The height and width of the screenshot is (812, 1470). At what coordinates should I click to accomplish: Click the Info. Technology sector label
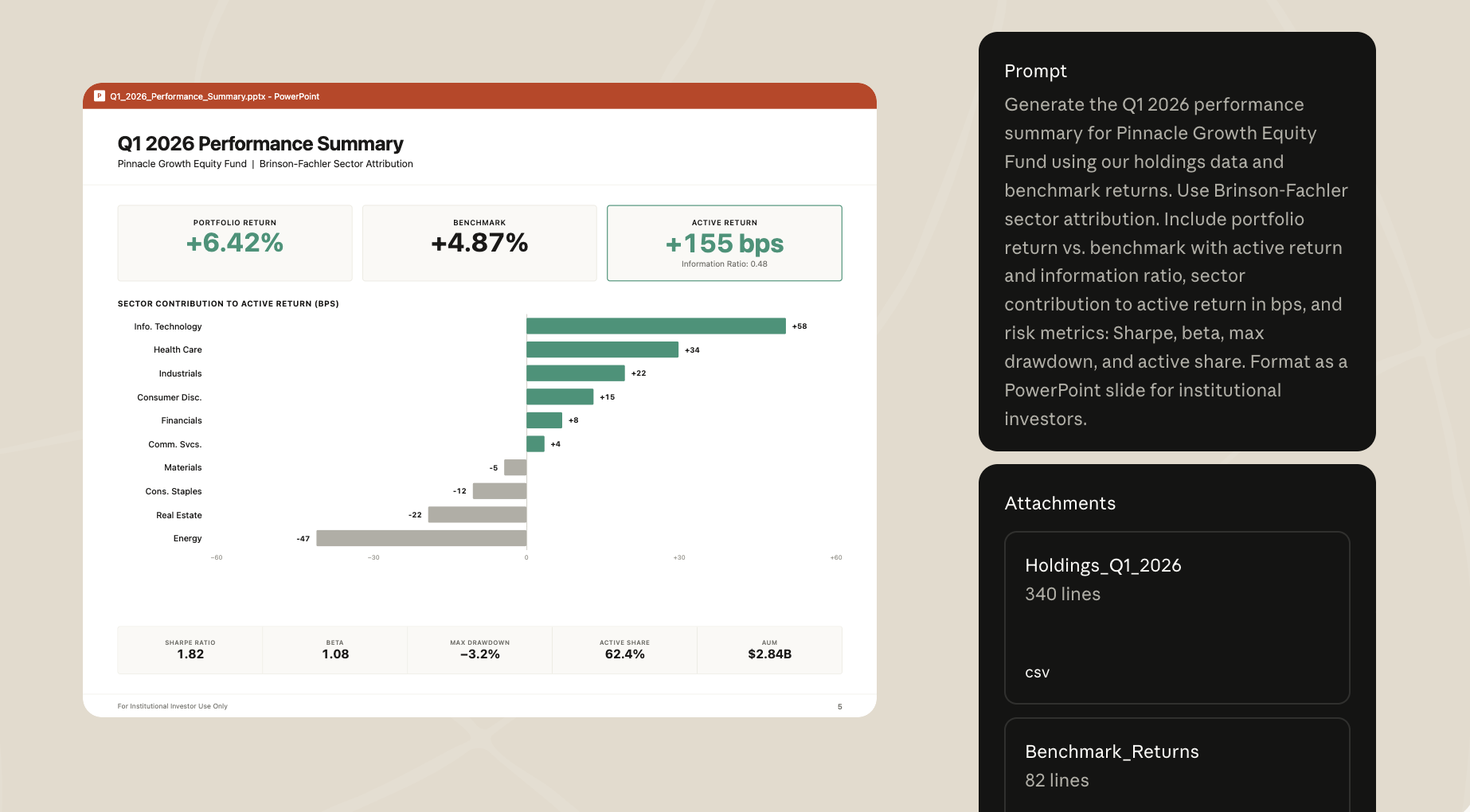pyautogui.click(x=168, y=327)
